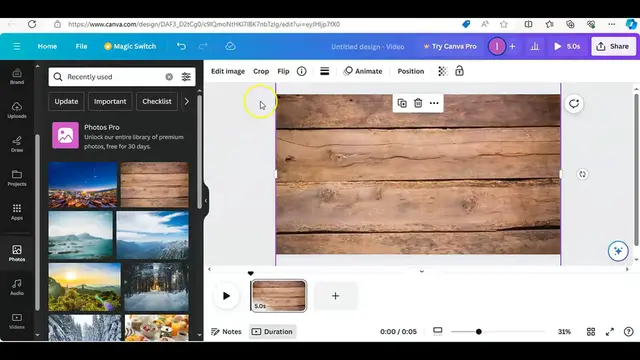Select the Important category chip
640x360 pixels.
(x=110, y=101)
